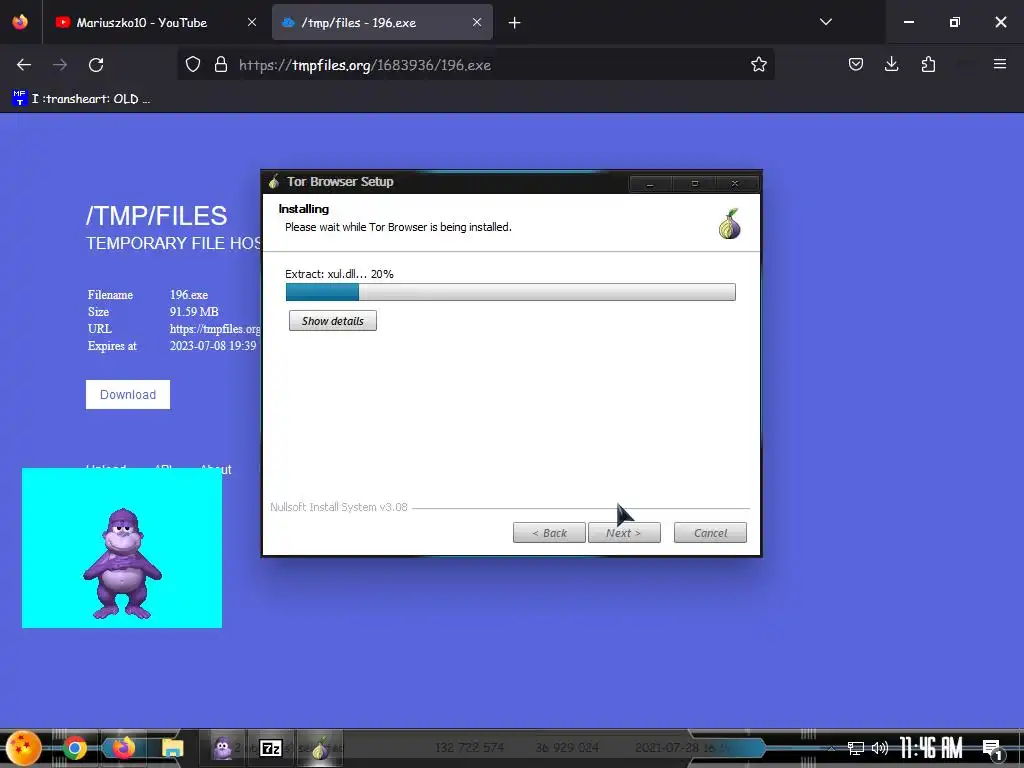Select the 196.exe filename value
The width and height of the screenshot is (1024, 768).
click(189, 295)
